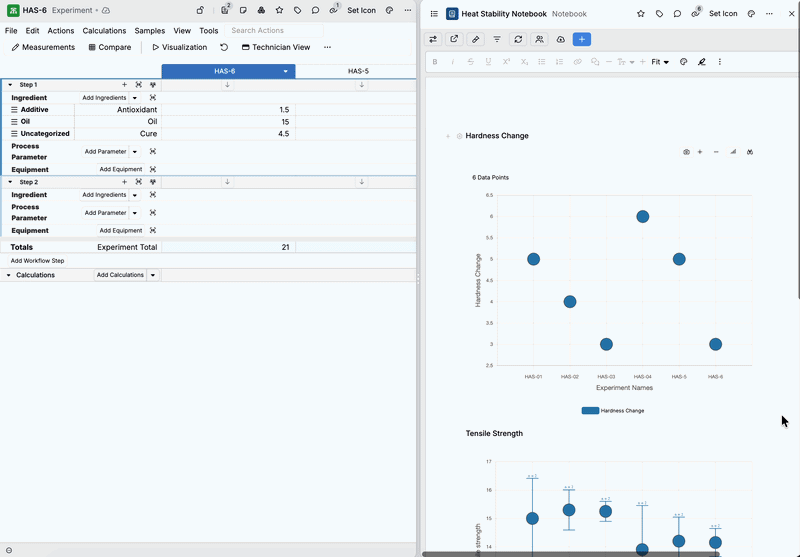
Task: Click the Technician View button
Action: tap(276, 47)
